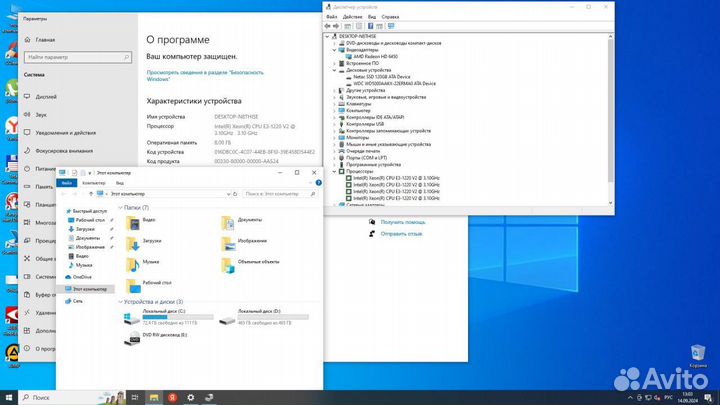Open the Документы folder in Explorer content pane
Image resolution: width=720 pixels, height=405 pixels.
[x=242, y=223]
